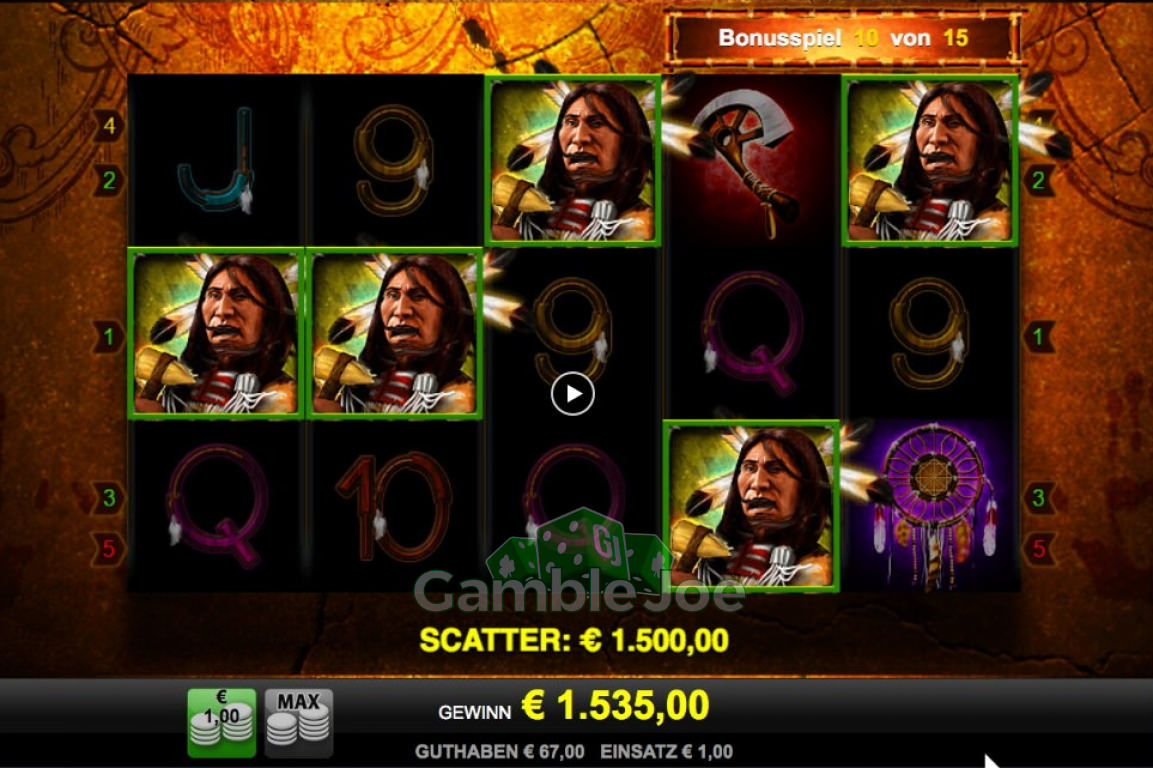The width and height of the screenshot is (1153, 768).
Task: Click the chief symbol in top-right reel
Action: [930, 160]
